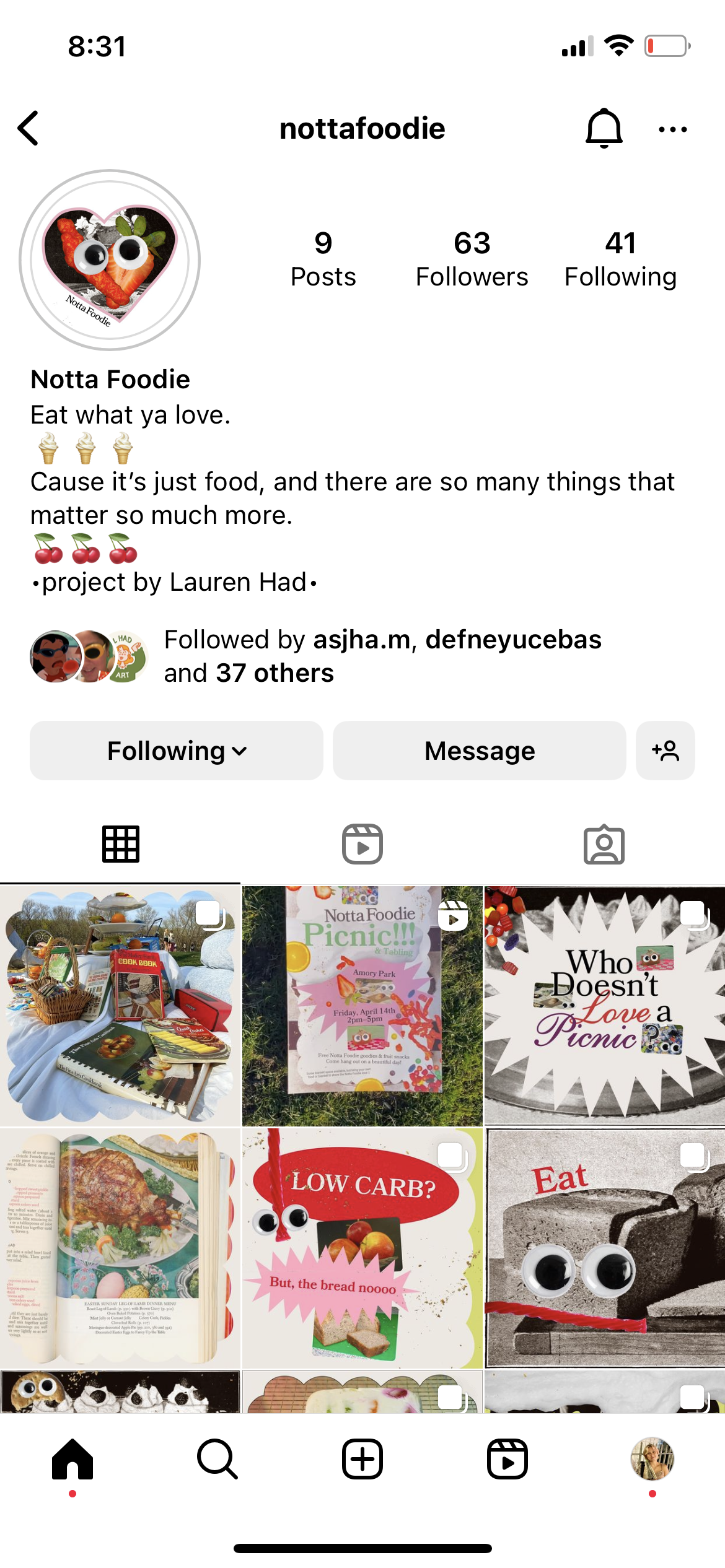The width and height of the screenshot is (725, 1568).
Task: Tap the back arrow icon
Action: pyautogui.click(x=29, y=128)
